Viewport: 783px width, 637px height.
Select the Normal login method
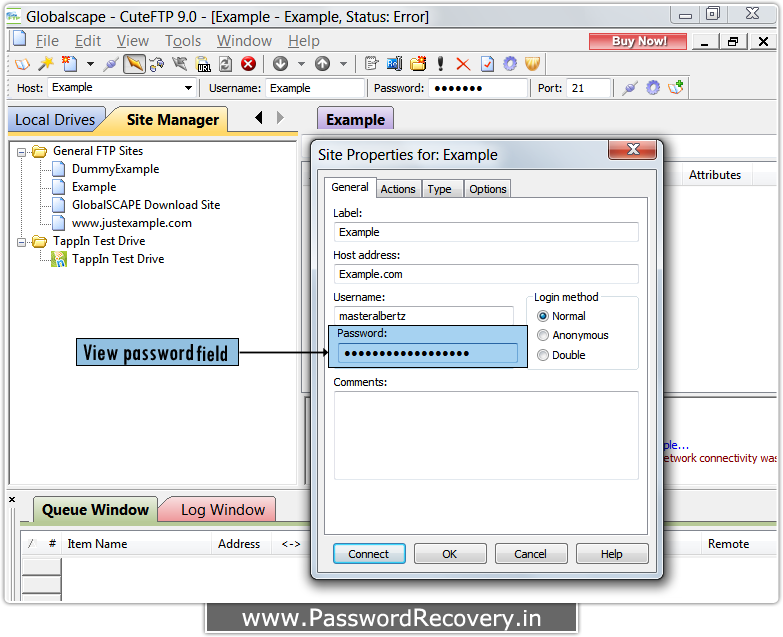click(x=543, y=316)
